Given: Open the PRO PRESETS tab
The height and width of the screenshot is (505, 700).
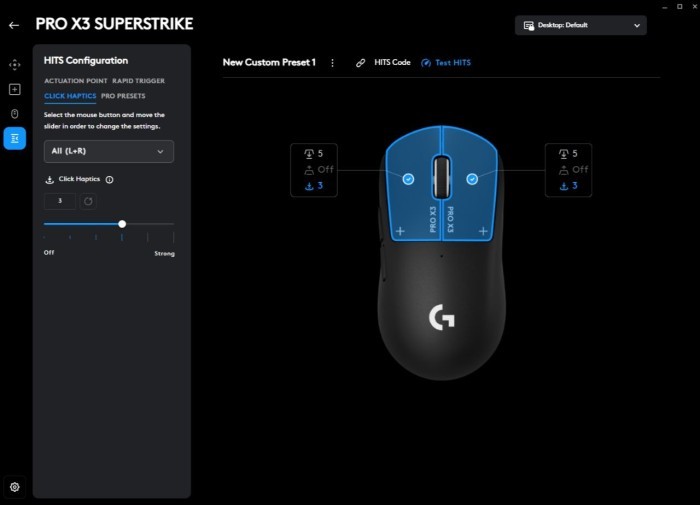Looking at the screenshot, I should 123,96.
